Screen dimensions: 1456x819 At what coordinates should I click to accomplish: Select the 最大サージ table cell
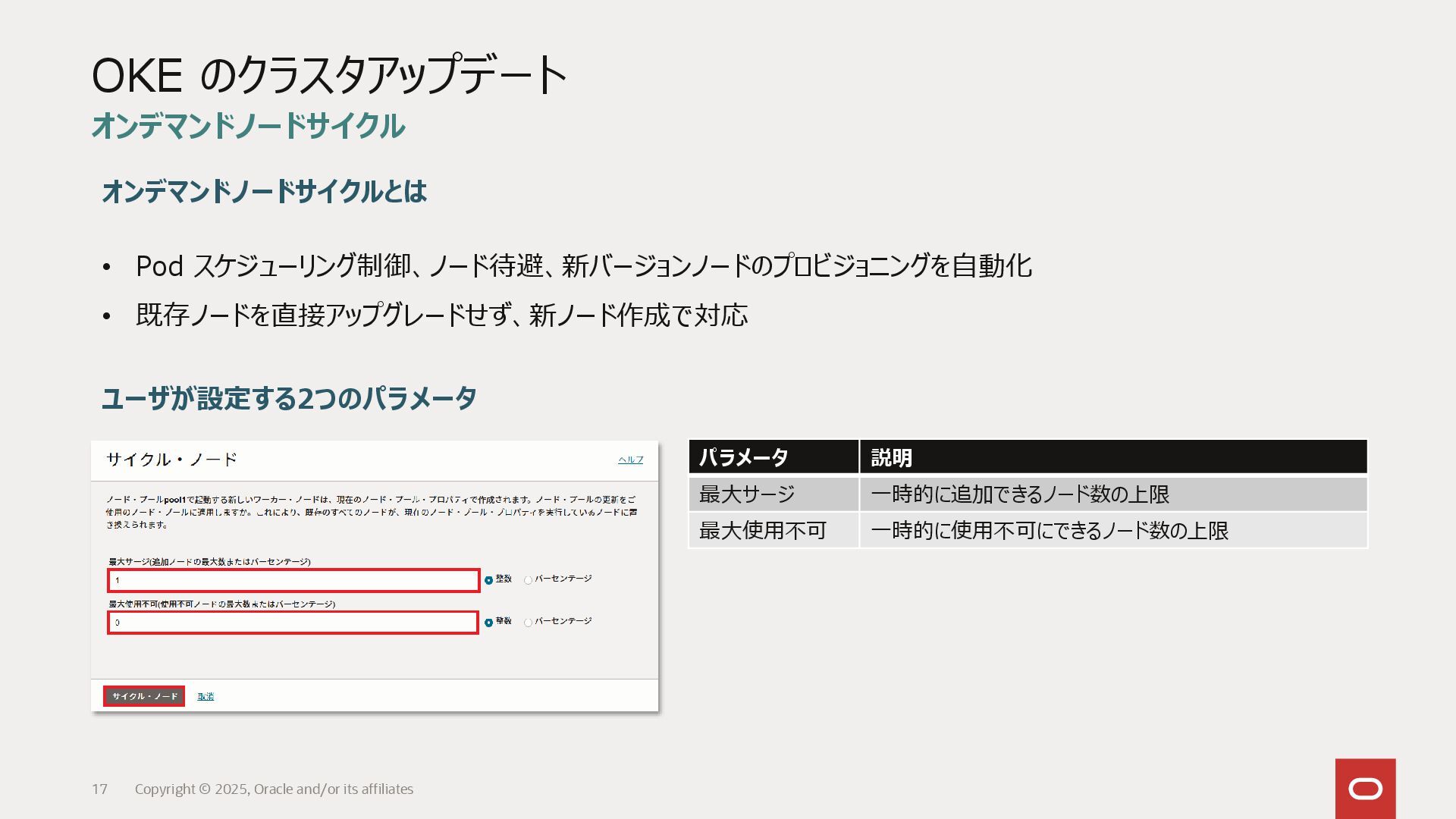tap(773, 494)
